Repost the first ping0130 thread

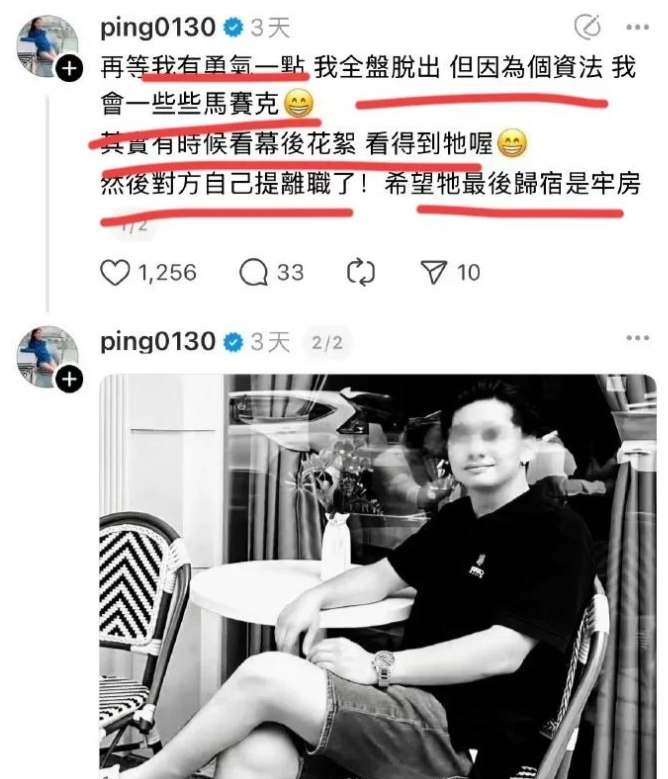[x=361, y=273]
